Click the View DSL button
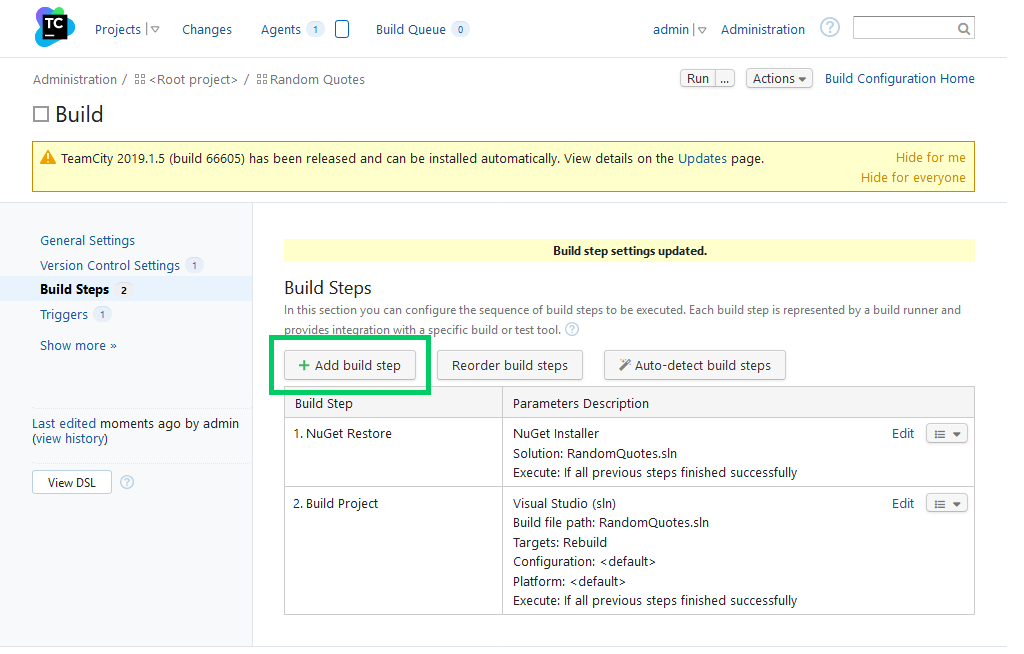The height and width of the screenshot is (654, 1024). (x=72, y=482)
